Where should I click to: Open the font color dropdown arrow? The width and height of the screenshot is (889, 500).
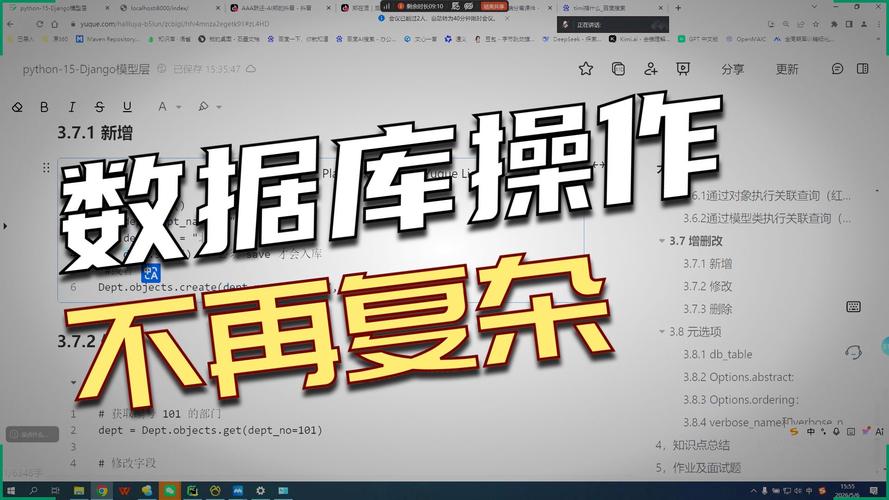[179, 107]
